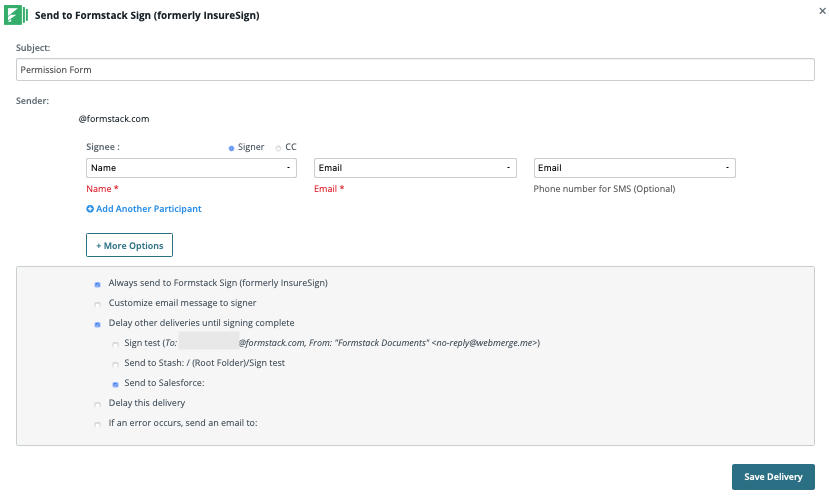Open the signee Email dropdown

[415, 168]
